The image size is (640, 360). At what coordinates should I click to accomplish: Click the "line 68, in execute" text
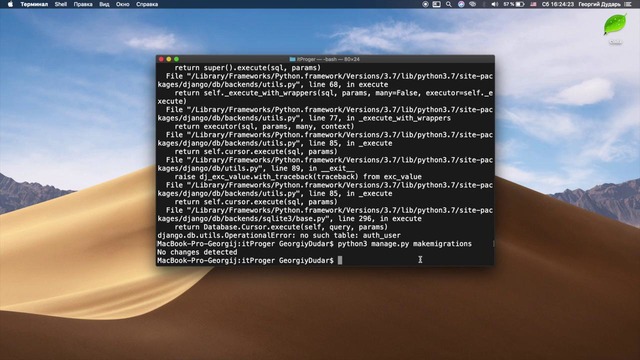(348, 84)
